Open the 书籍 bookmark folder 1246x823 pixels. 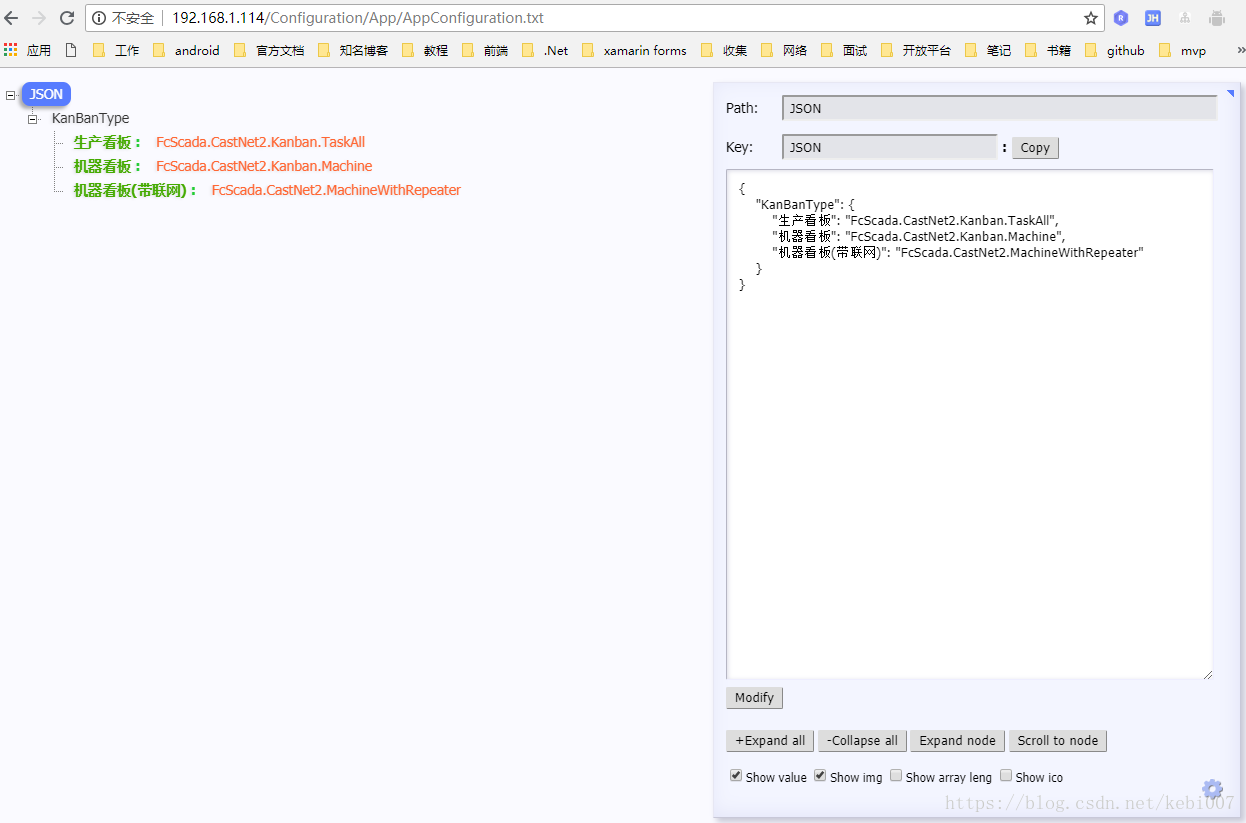(x=1048, y=50)
